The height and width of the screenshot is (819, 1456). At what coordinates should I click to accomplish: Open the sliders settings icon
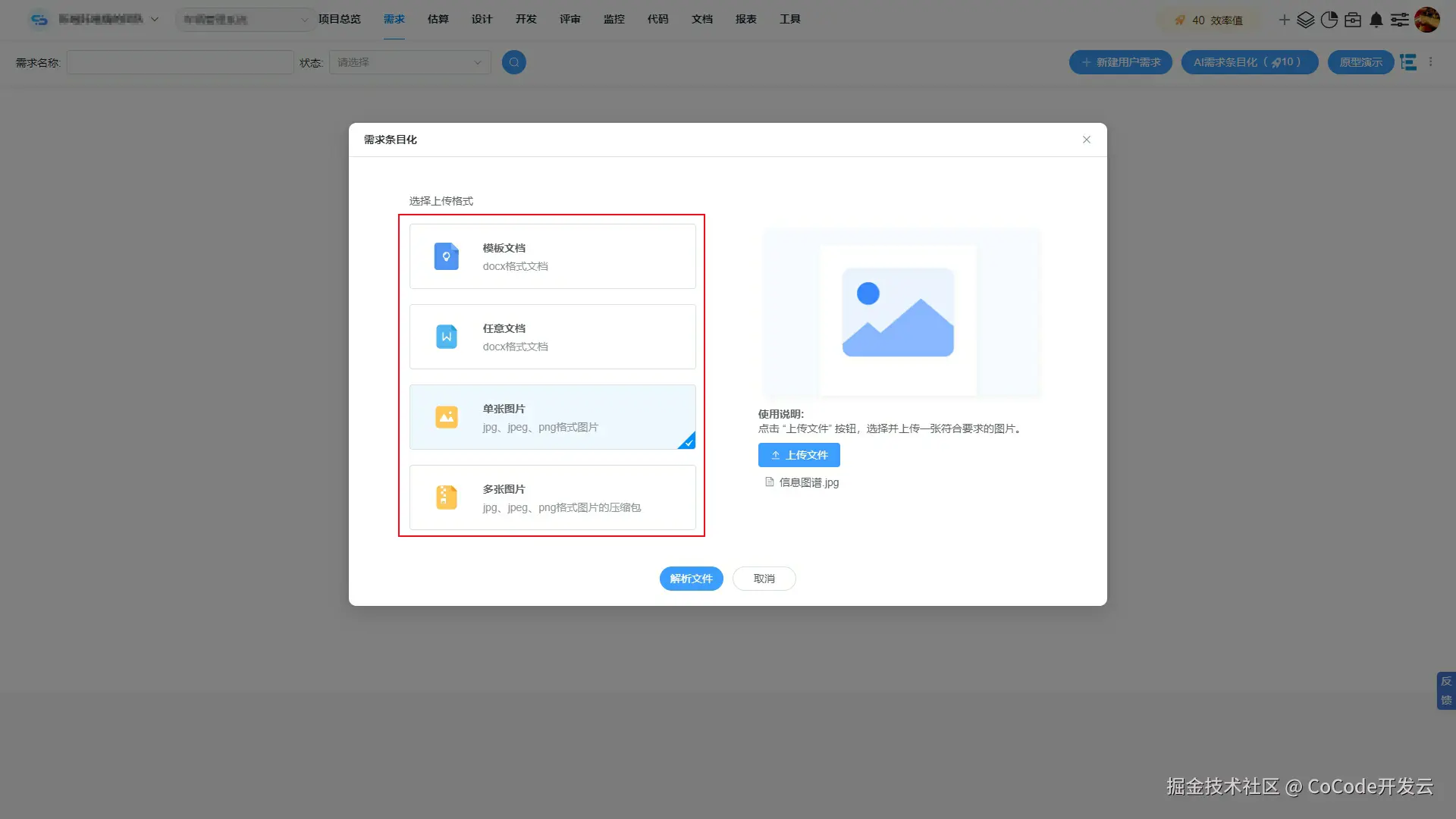coord(1400,20)
